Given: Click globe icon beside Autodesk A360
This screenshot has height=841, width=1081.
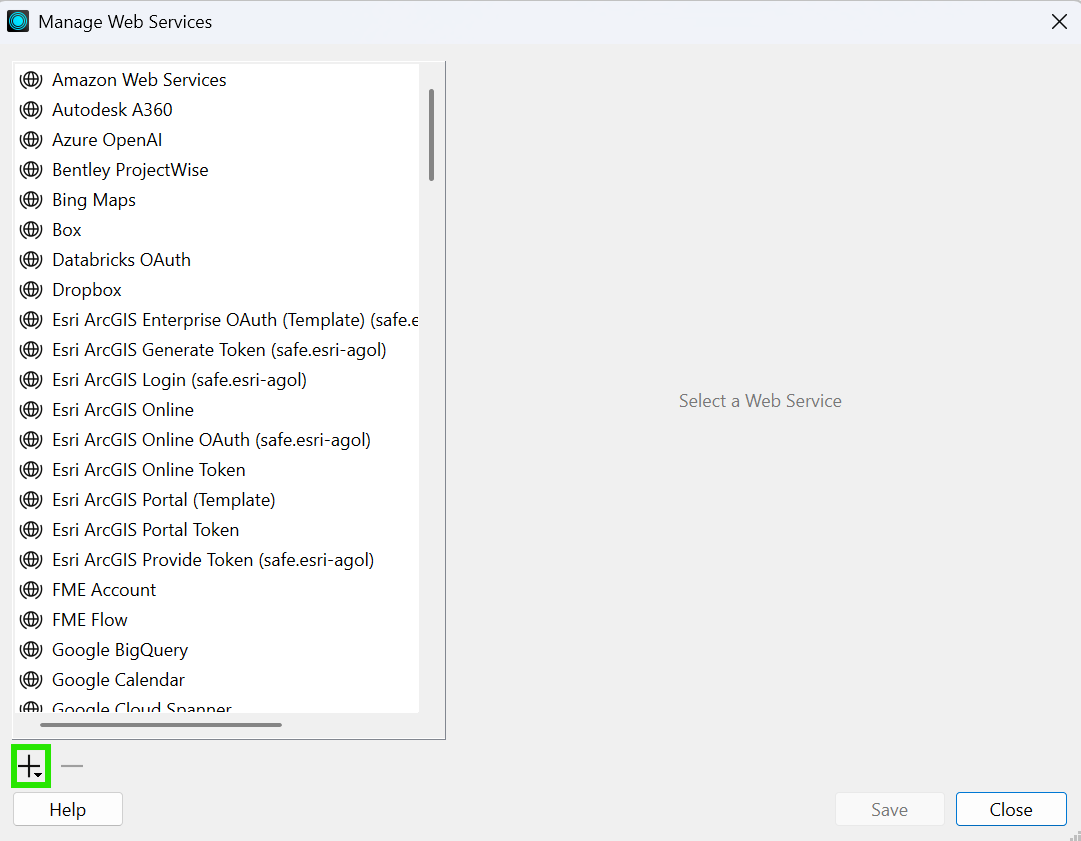Looking at the screenshot, I should 31,110.
